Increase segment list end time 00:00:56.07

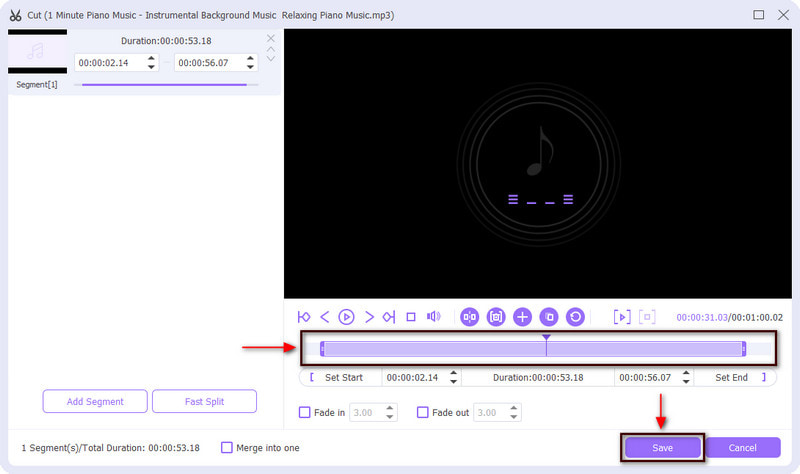pos(250,58)
